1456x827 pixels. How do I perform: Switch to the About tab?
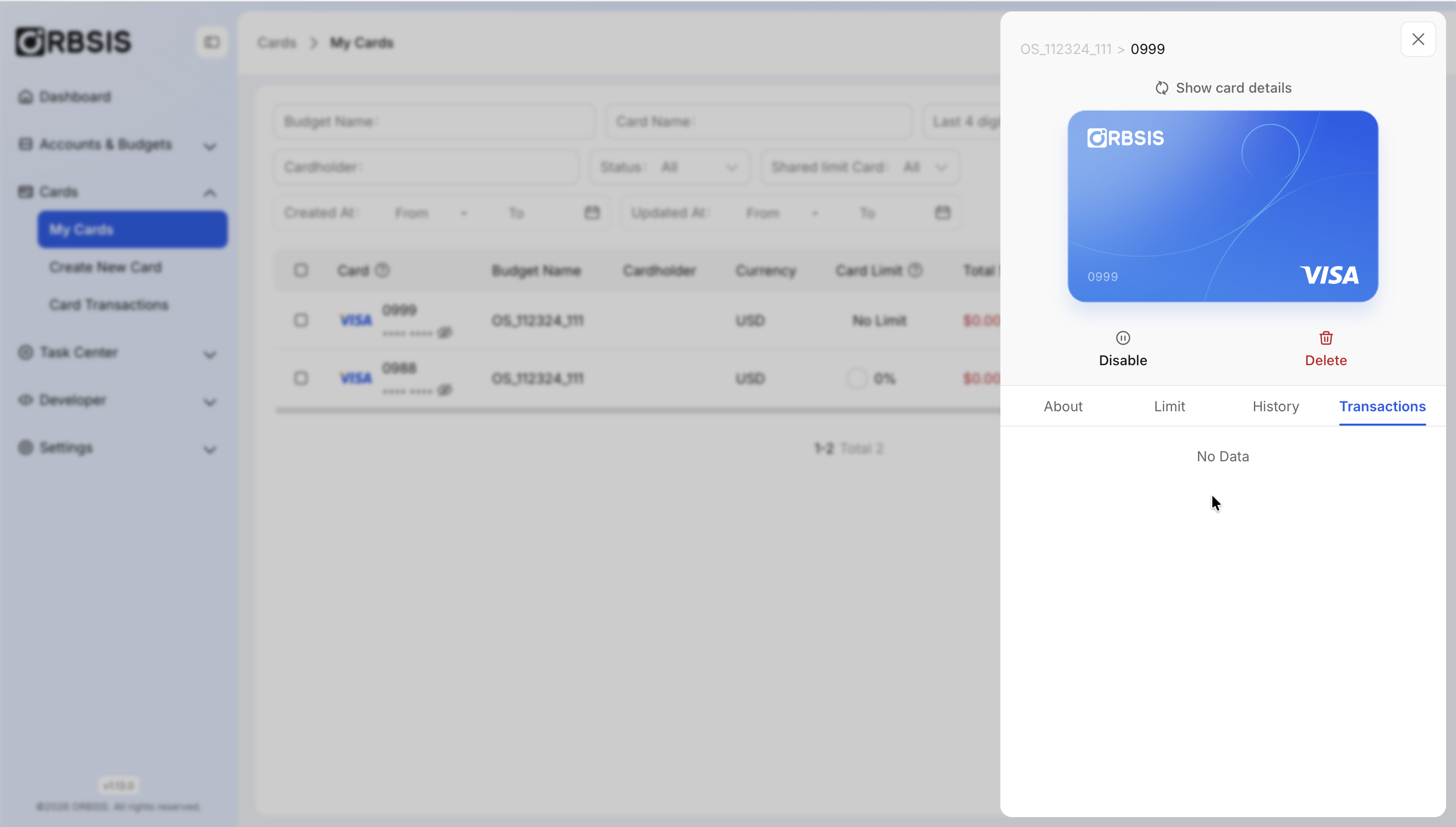(1063, 406)
